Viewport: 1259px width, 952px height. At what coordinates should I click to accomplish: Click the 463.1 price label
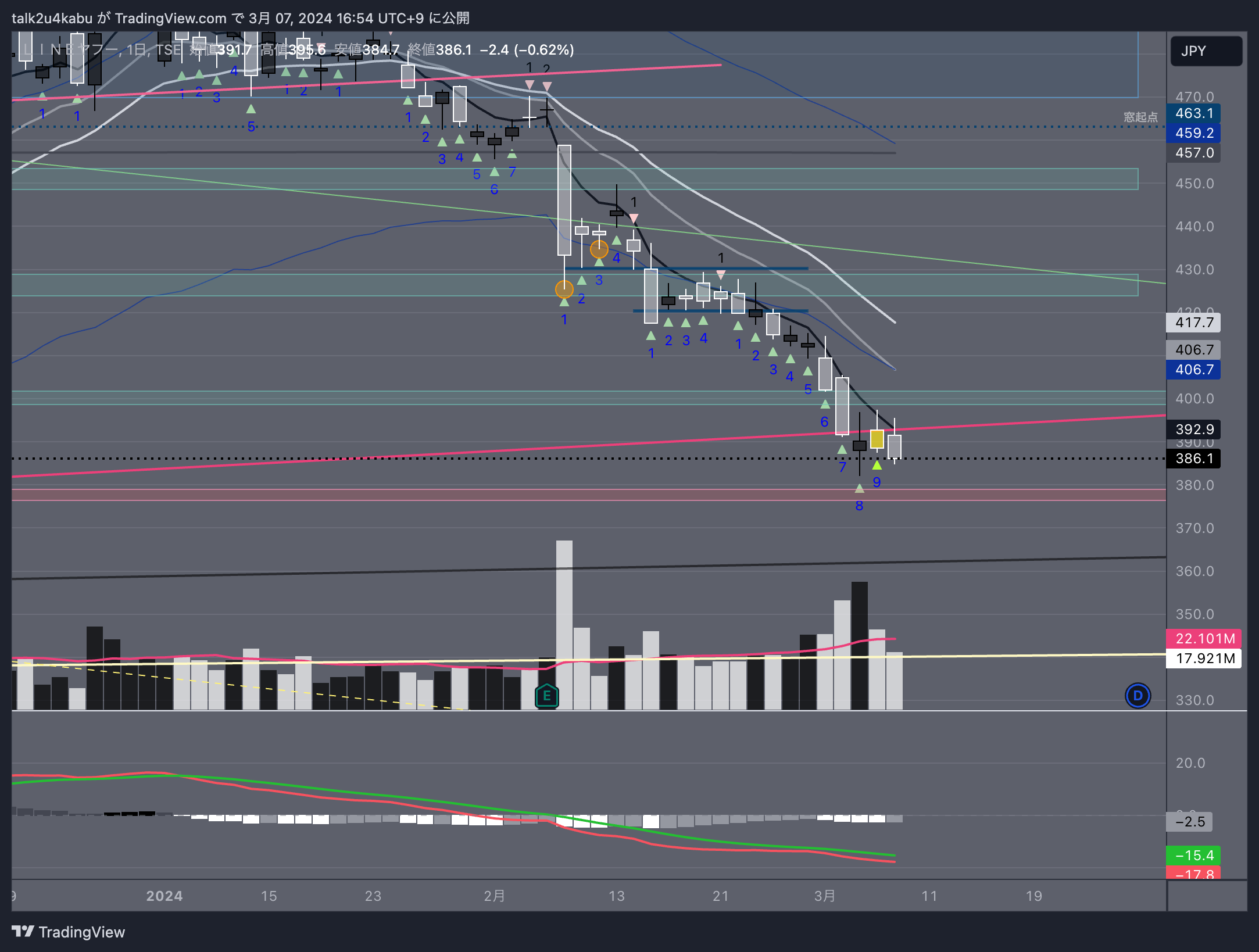coord(1194,113)
